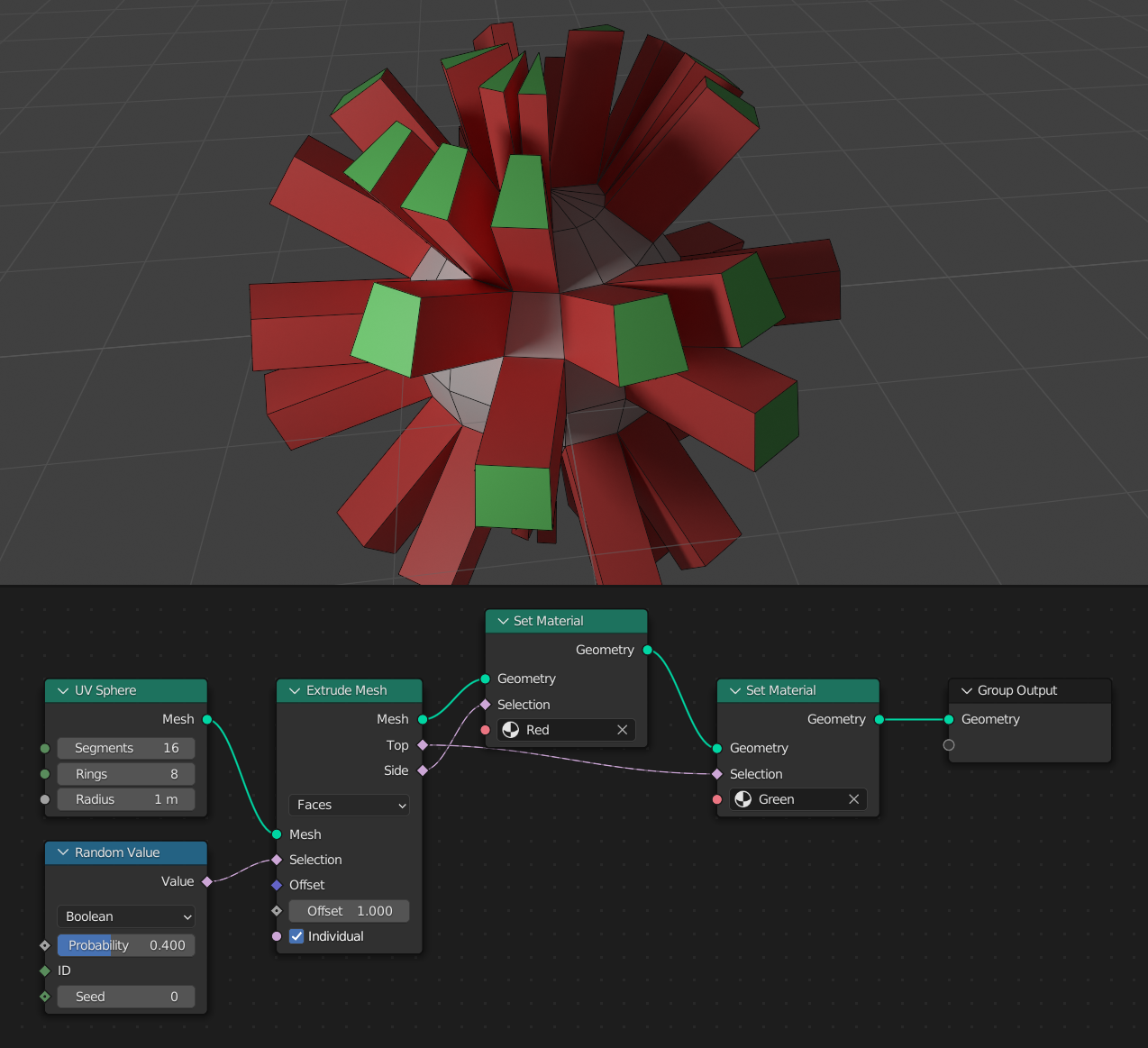Collapse the Extrude Mesh node with its chevron
This screenshot has height=1048, width=1148.
295,690
